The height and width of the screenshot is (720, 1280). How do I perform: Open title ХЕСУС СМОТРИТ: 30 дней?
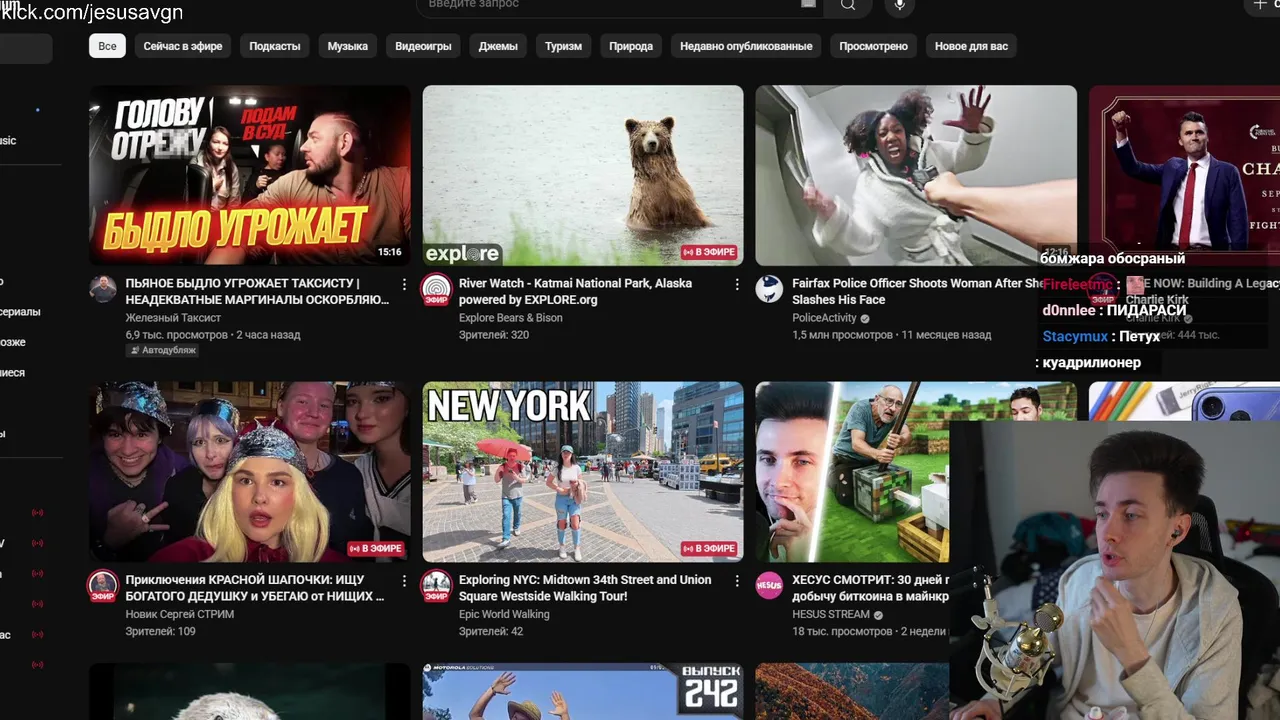coord(870,587)
